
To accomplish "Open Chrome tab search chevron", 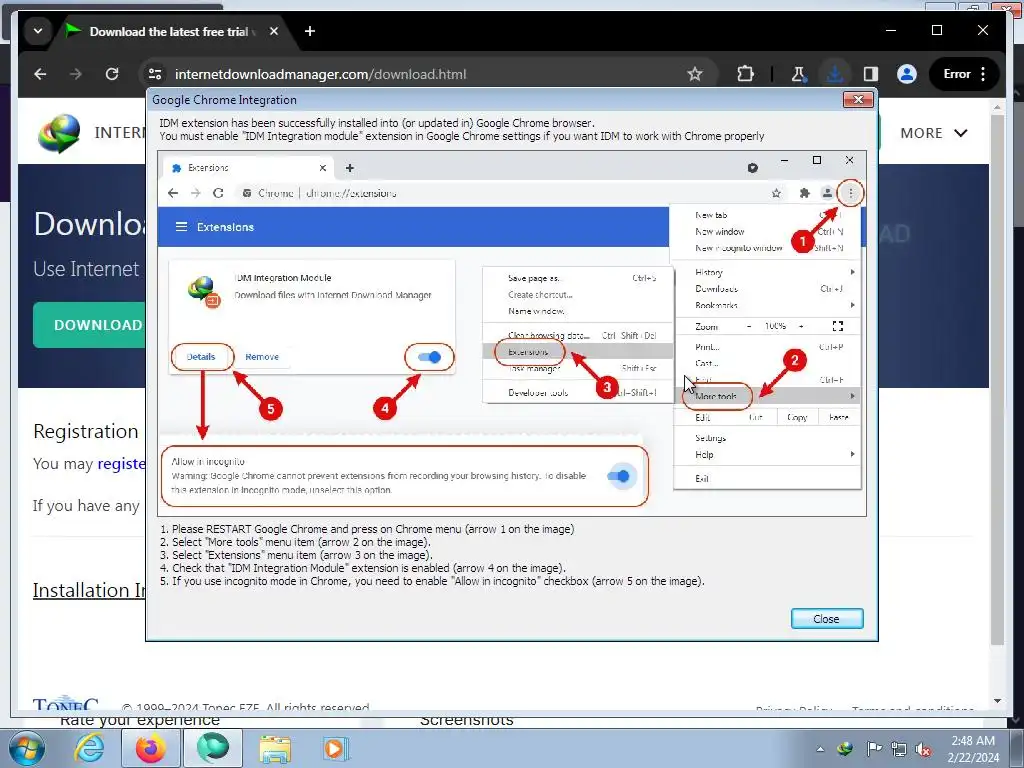I will click(x=38, y=31).
